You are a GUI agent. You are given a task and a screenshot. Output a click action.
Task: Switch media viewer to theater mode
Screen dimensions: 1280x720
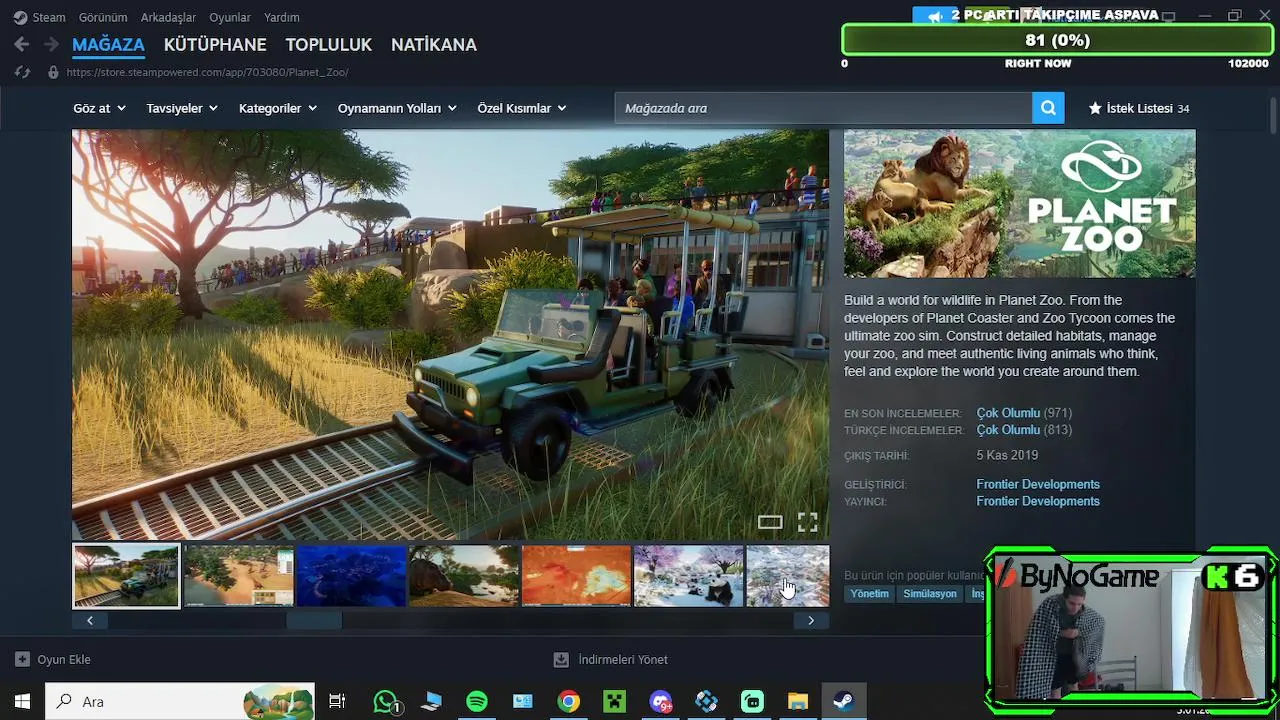point(770,522)
